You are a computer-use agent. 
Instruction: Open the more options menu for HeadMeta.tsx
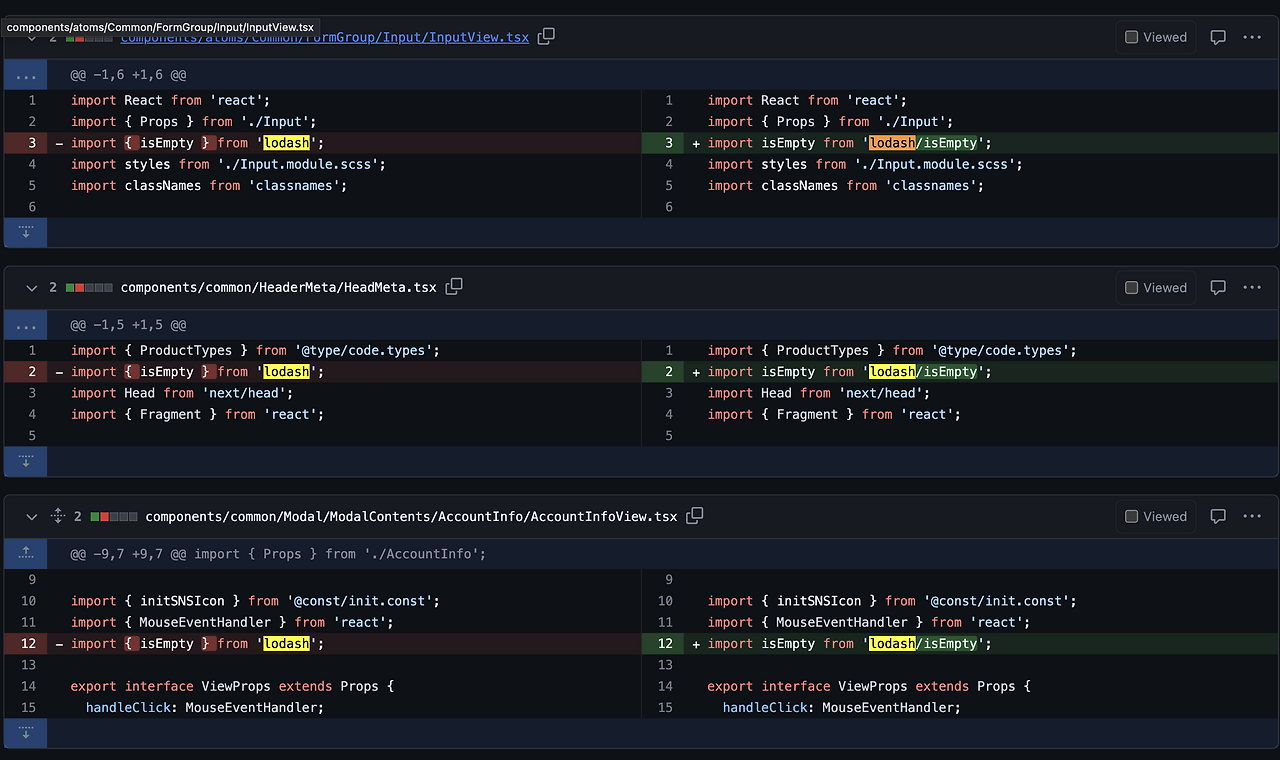click(1252, 287)
